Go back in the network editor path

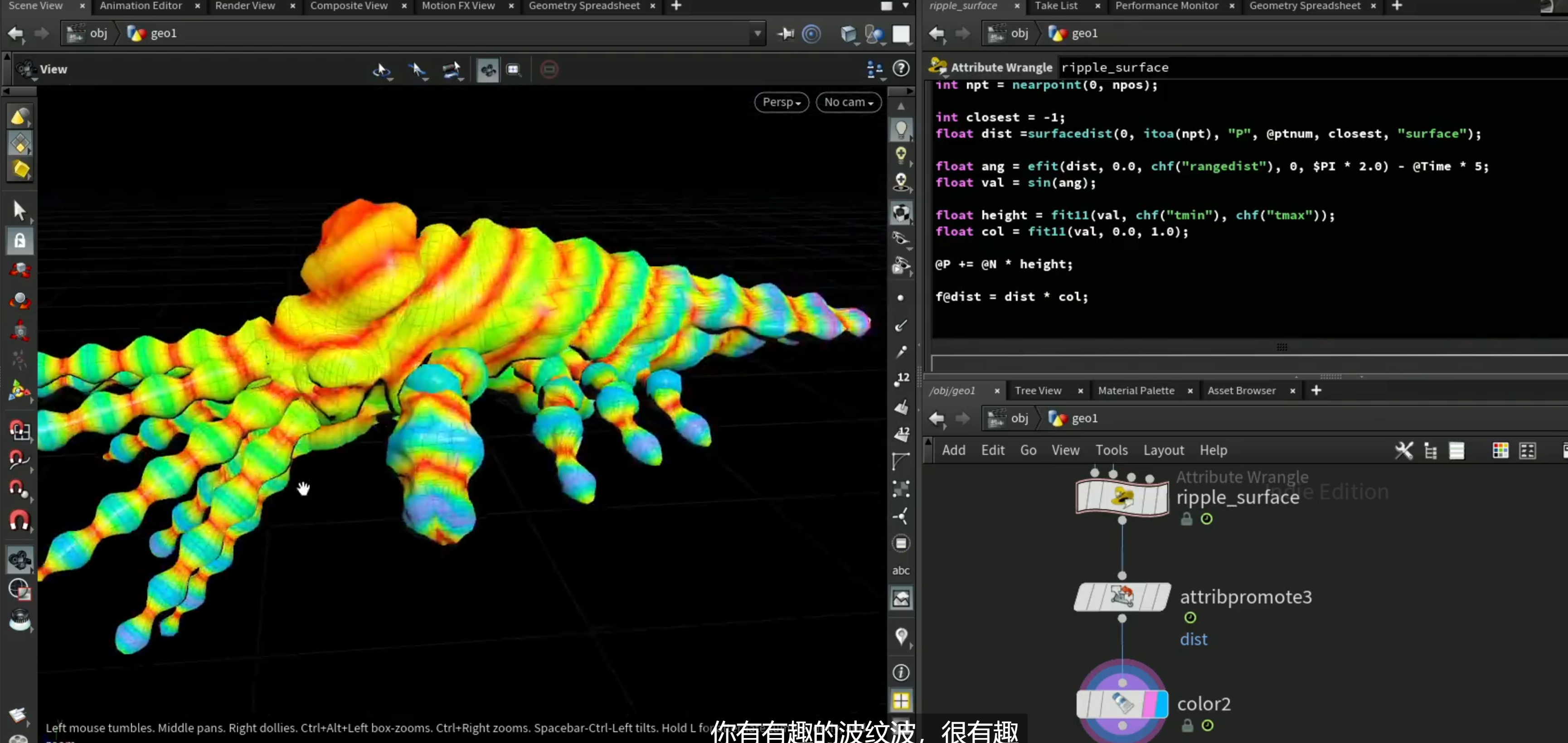click(936, 419)
